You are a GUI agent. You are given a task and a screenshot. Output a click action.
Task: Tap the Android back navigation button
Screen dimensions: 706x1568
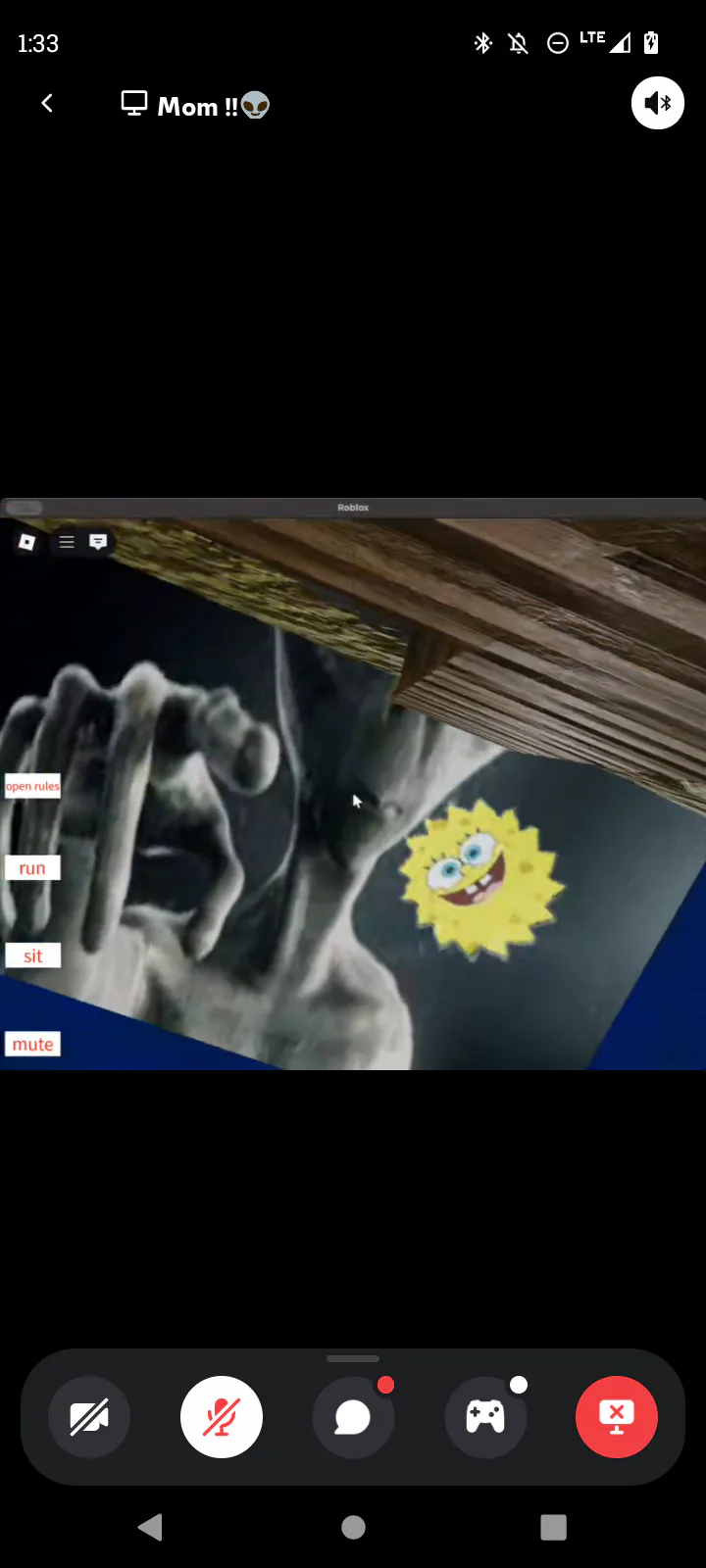coord(150,1527)
